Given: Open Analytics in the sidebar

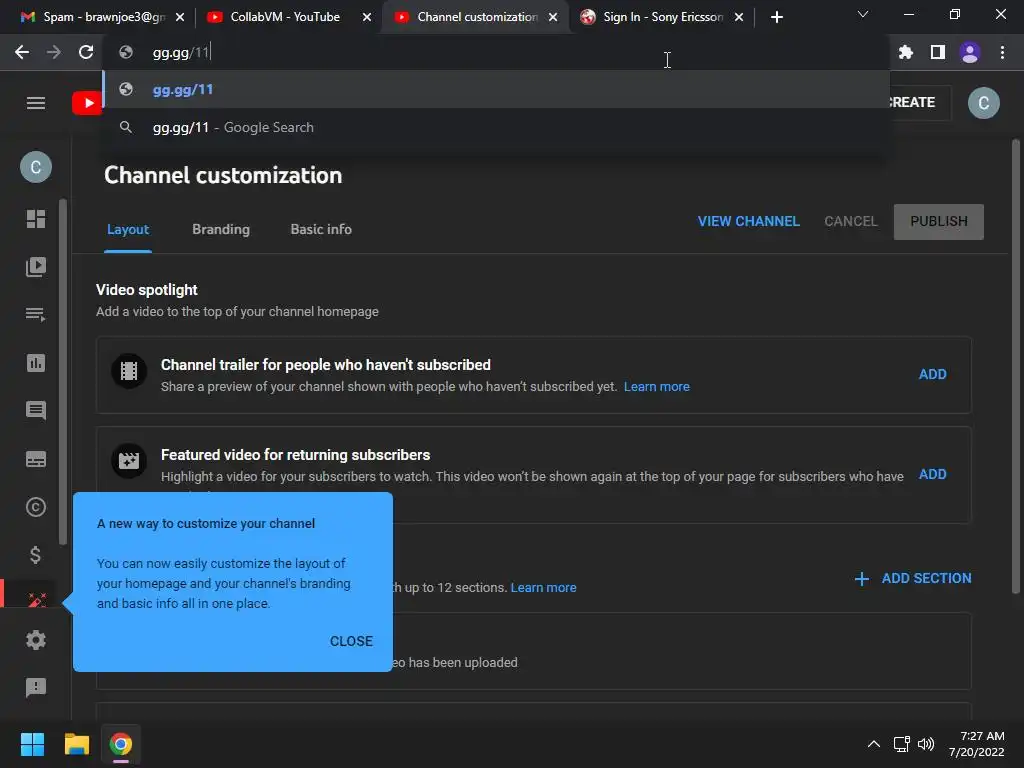Looking at the screenshot, I should [36, 363].
